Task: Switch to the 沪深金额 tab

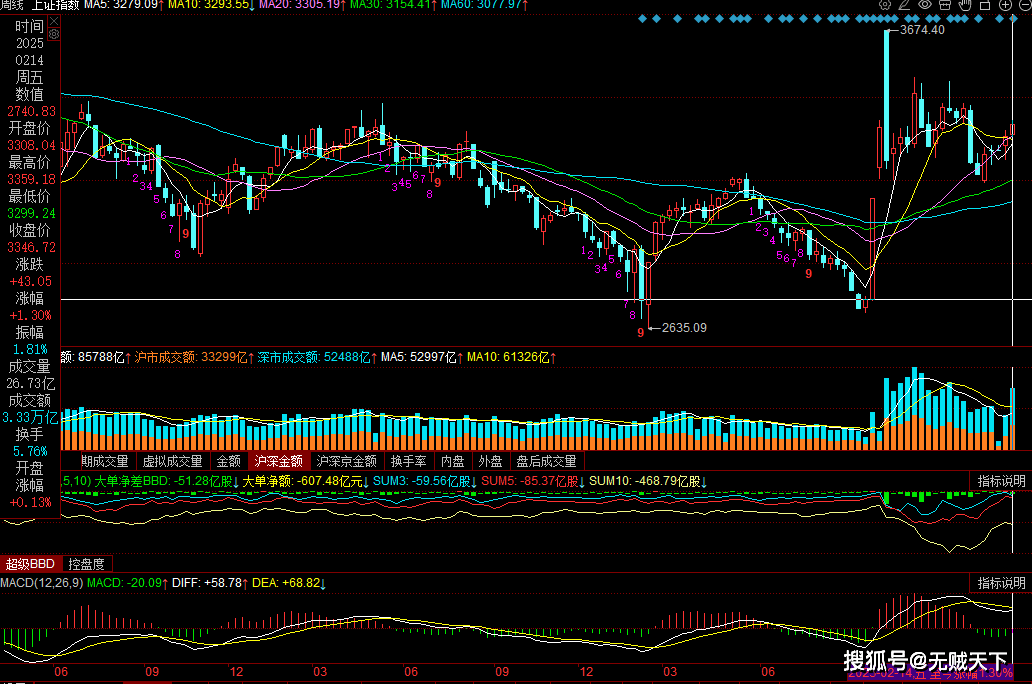Action: pyautogui.click(x=278, y=462)
